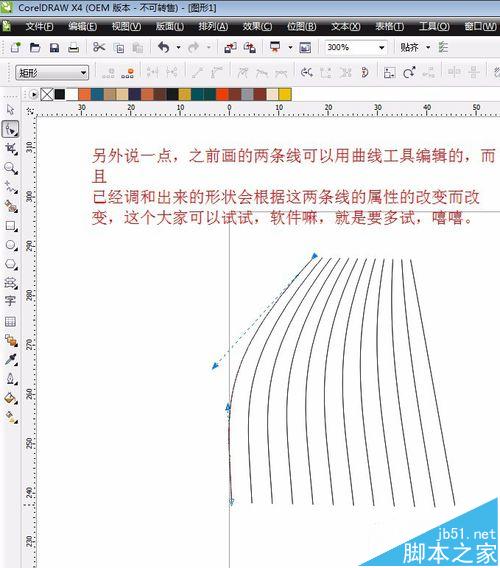500x568 pixels.
Task: Select the Pick (arrow) tool
Action: (x=10, y=109)
